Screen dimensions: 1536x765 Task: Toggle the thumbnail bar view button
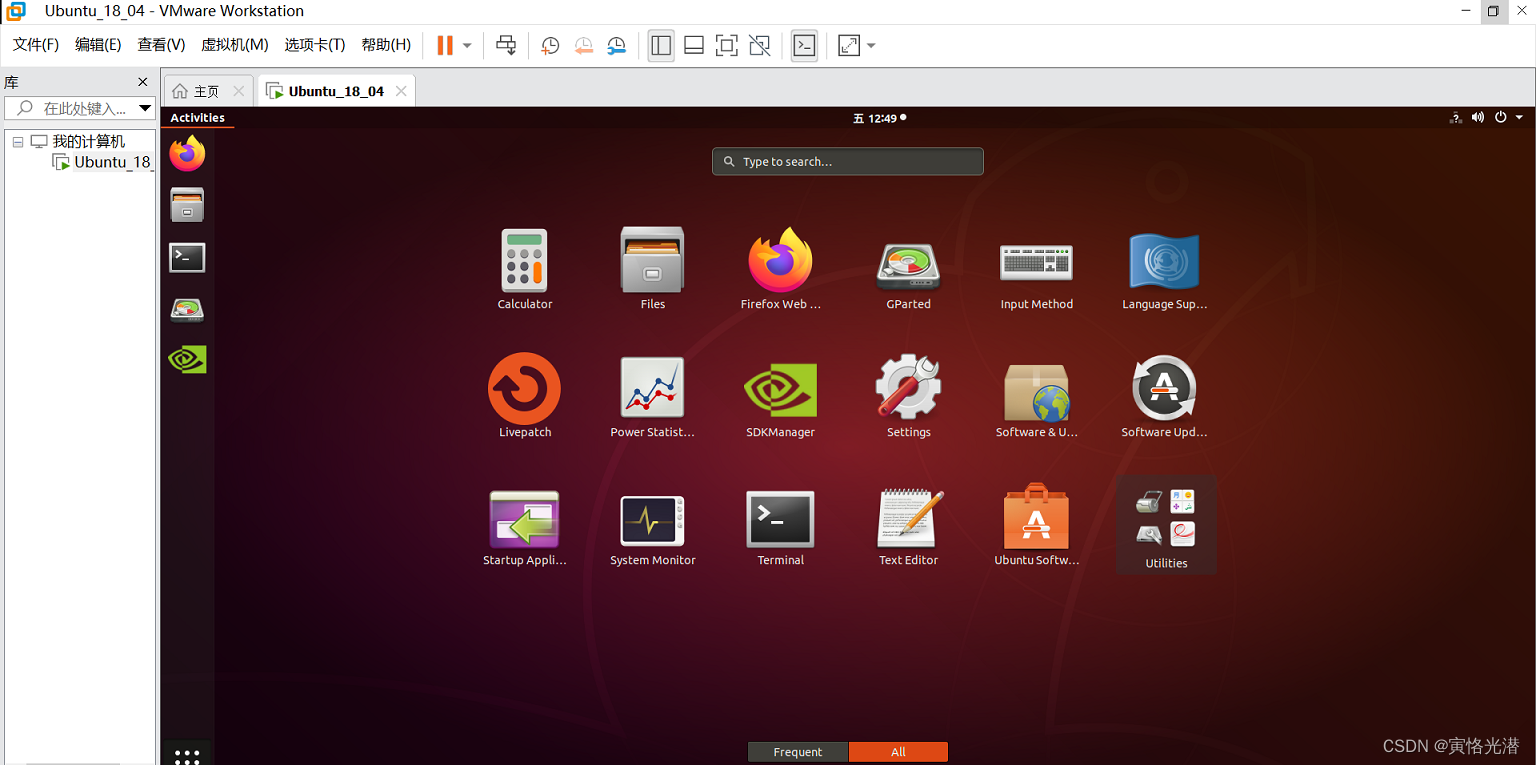tap(694, 45)
